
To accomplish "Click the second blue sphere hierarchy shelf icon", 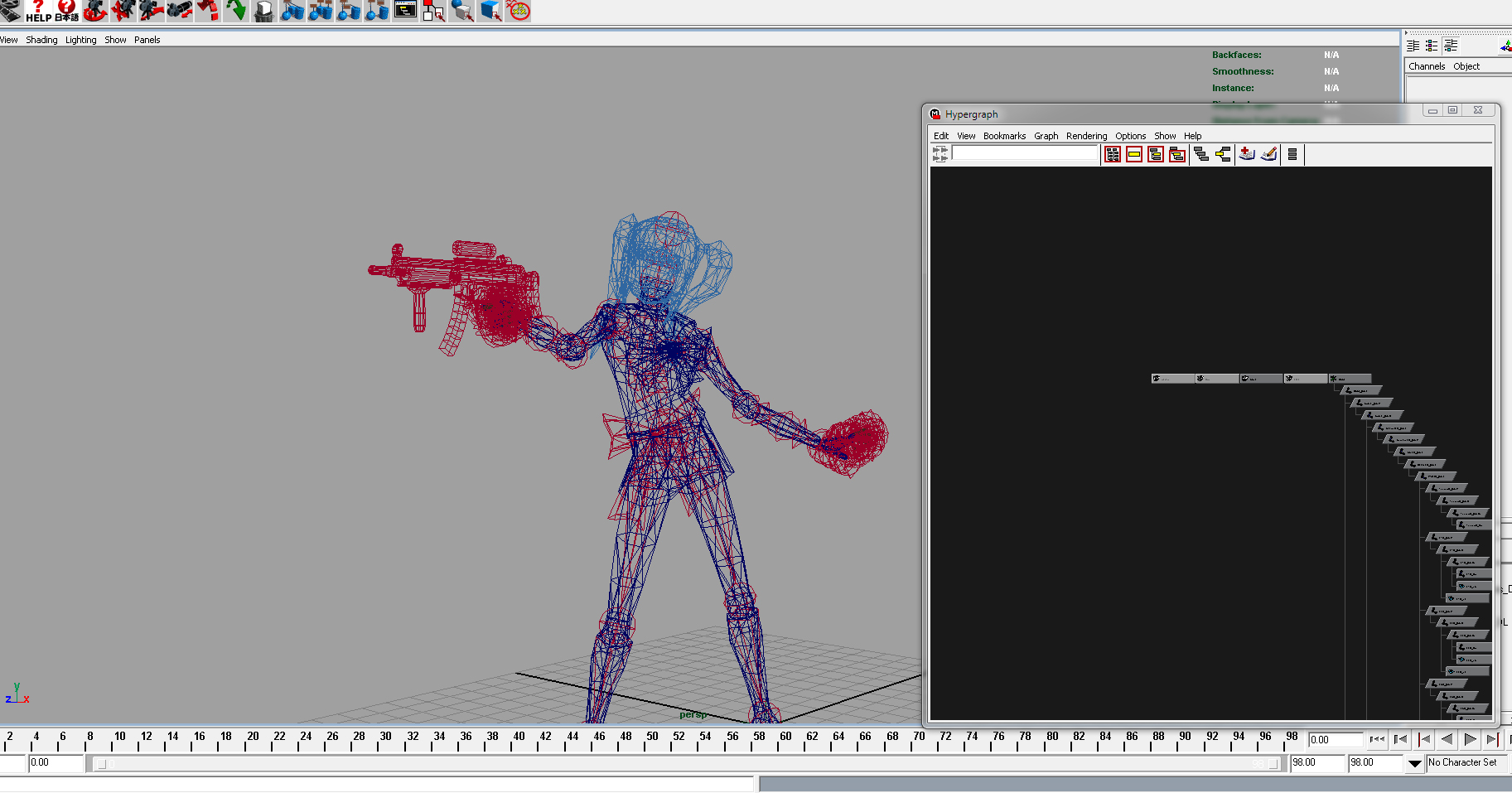I will [x=320, y=11].
